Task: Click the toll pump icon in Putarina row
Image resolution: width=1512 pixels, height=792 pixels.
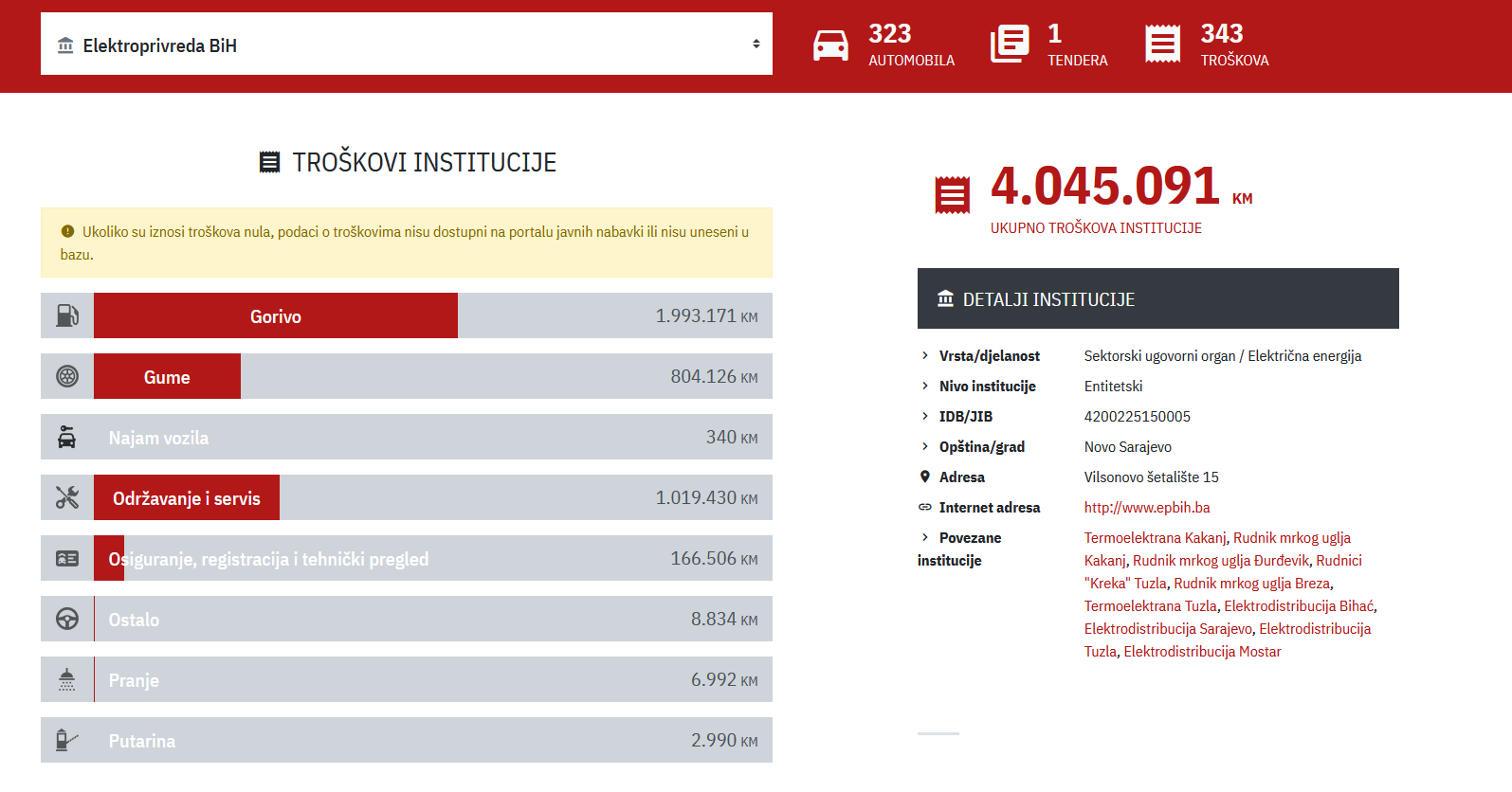Action: coord(67,740)
